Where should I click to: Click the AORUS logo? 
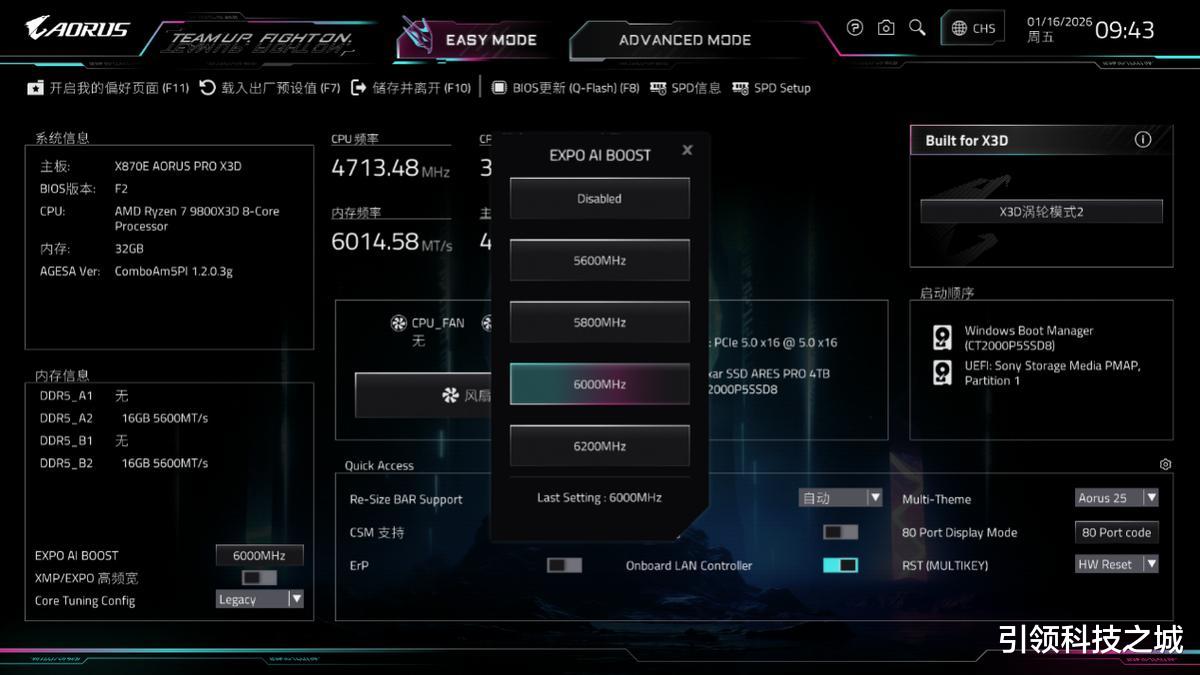tap(77, 28)
